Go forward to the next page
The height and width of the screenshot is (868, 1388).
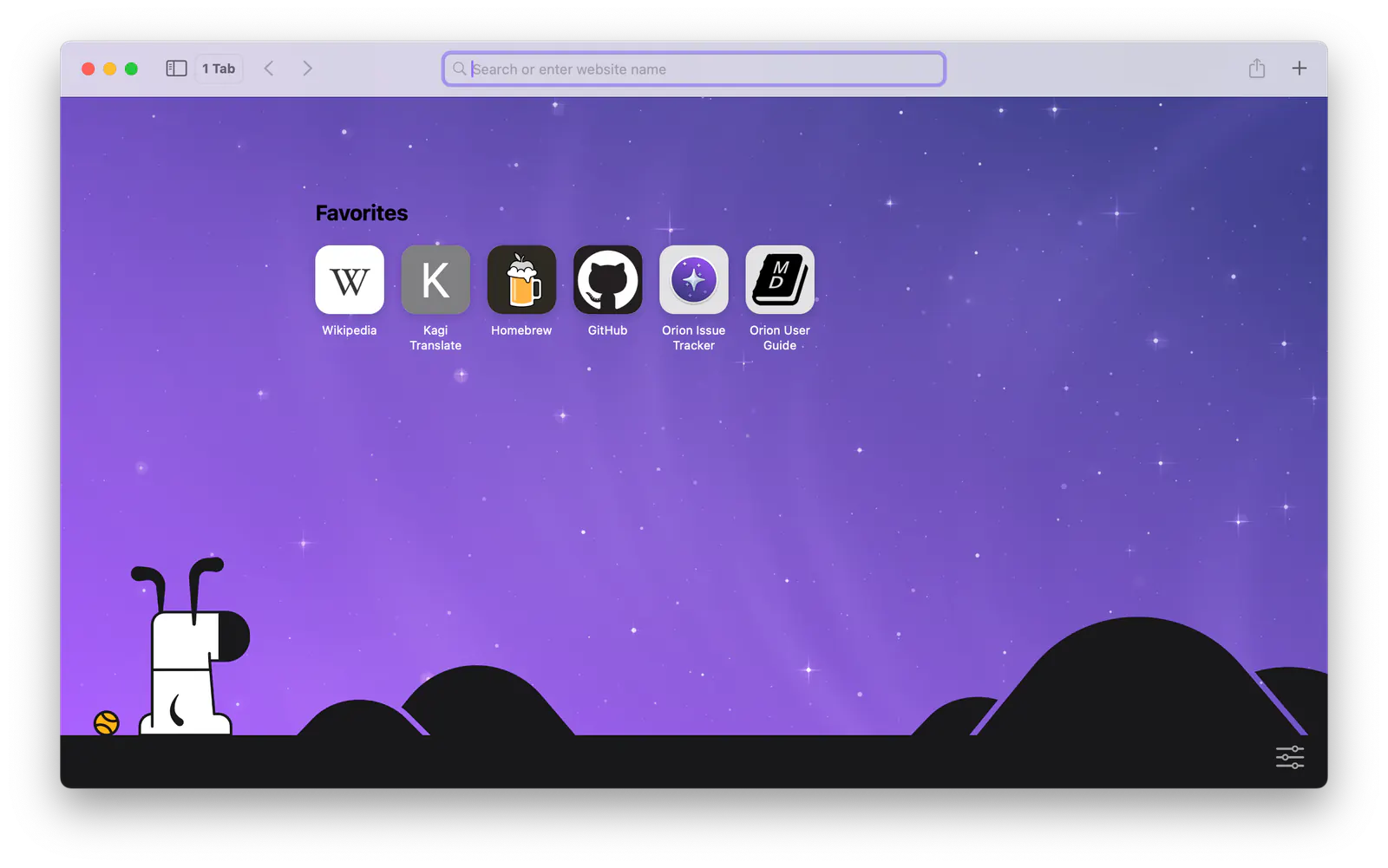click(x=307, y=69)
